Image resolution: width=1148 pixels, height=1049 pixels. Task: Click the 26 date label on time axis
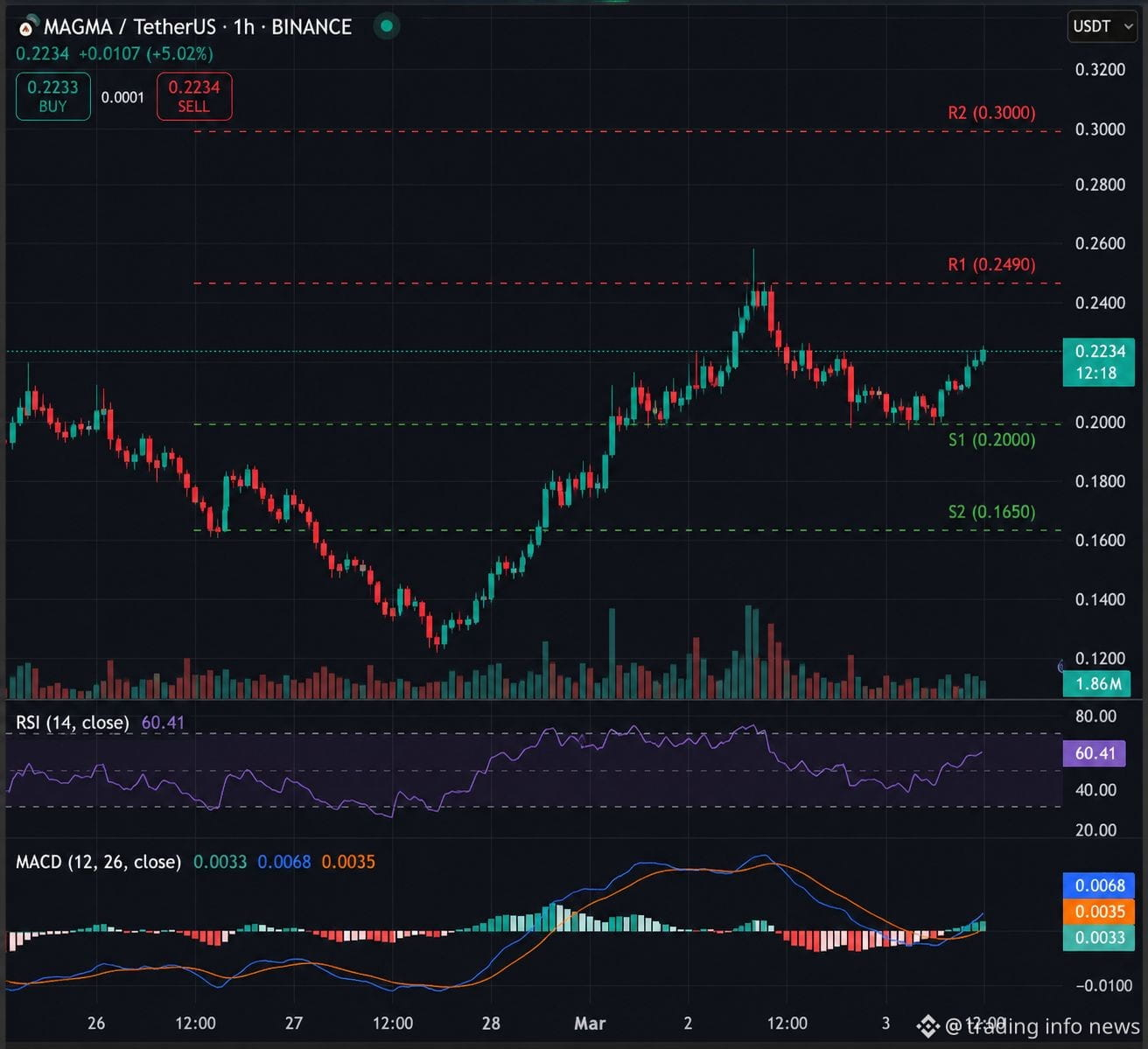(x=96, y=1023)
